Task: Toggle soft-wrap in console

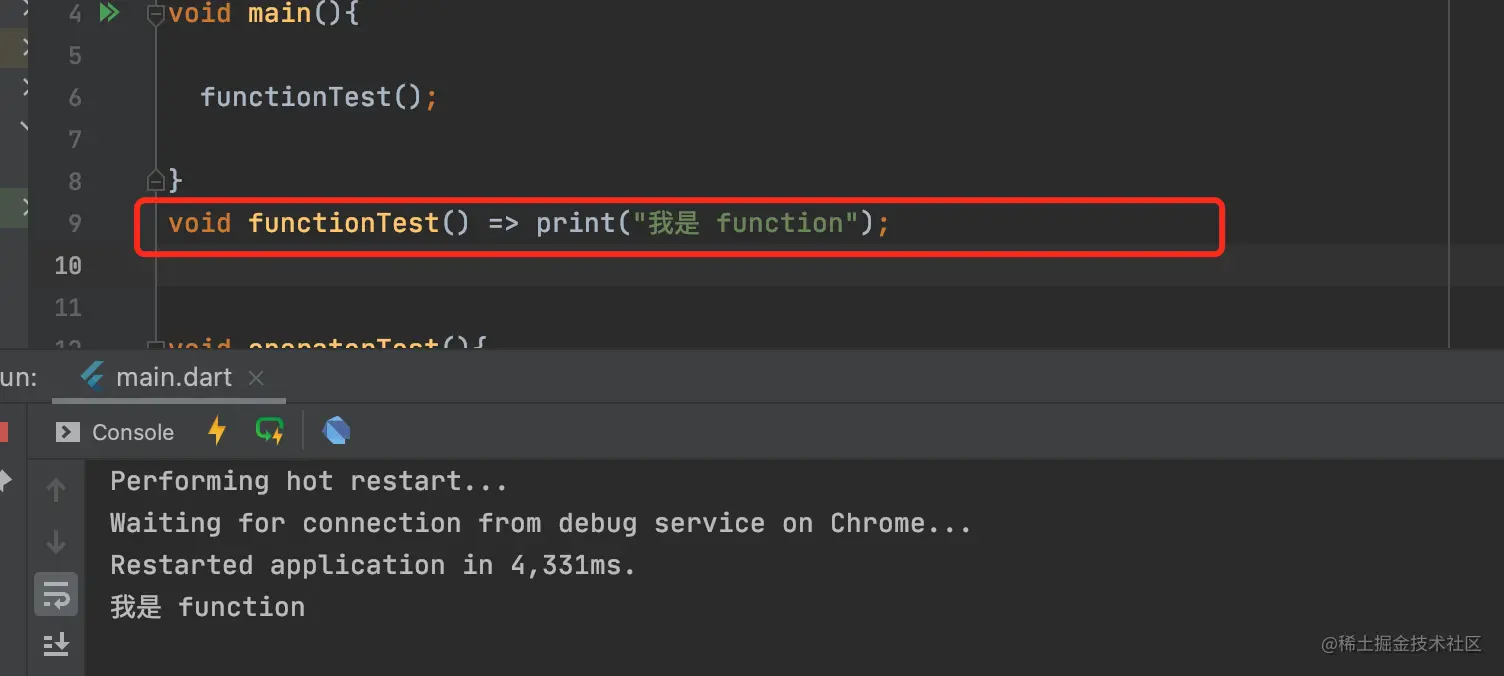Action: coord(56,595)
